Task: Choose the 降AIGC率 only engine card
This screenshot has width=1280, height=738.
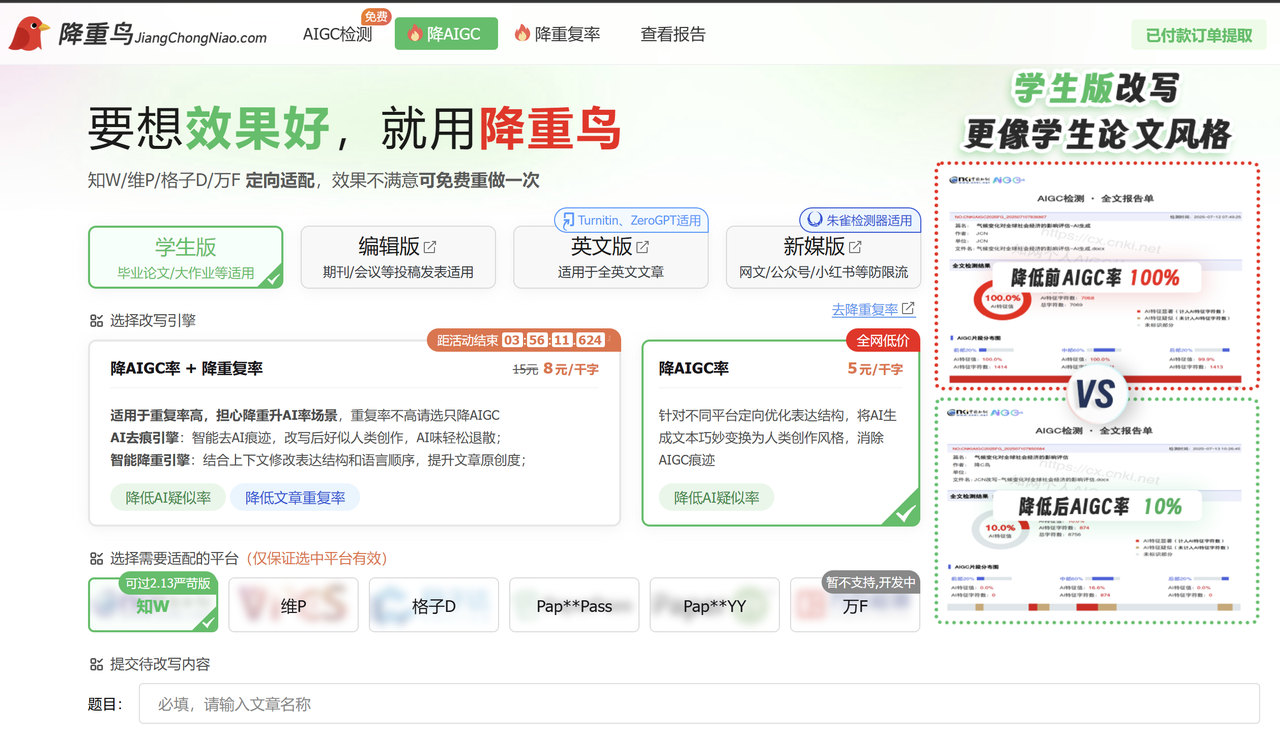Action: 781,433
